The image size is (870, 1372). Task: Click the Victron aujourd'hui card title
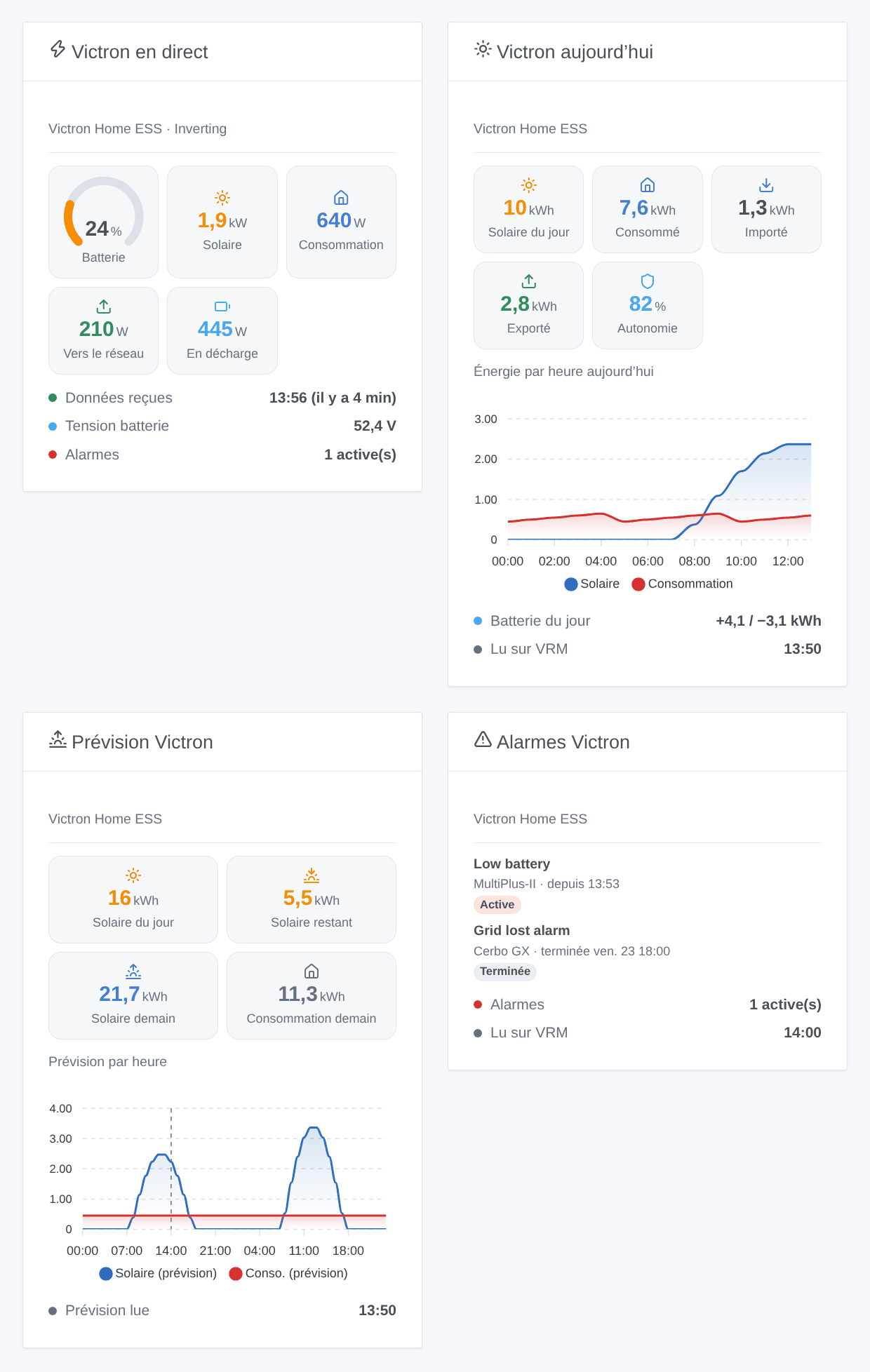point(575,52)
